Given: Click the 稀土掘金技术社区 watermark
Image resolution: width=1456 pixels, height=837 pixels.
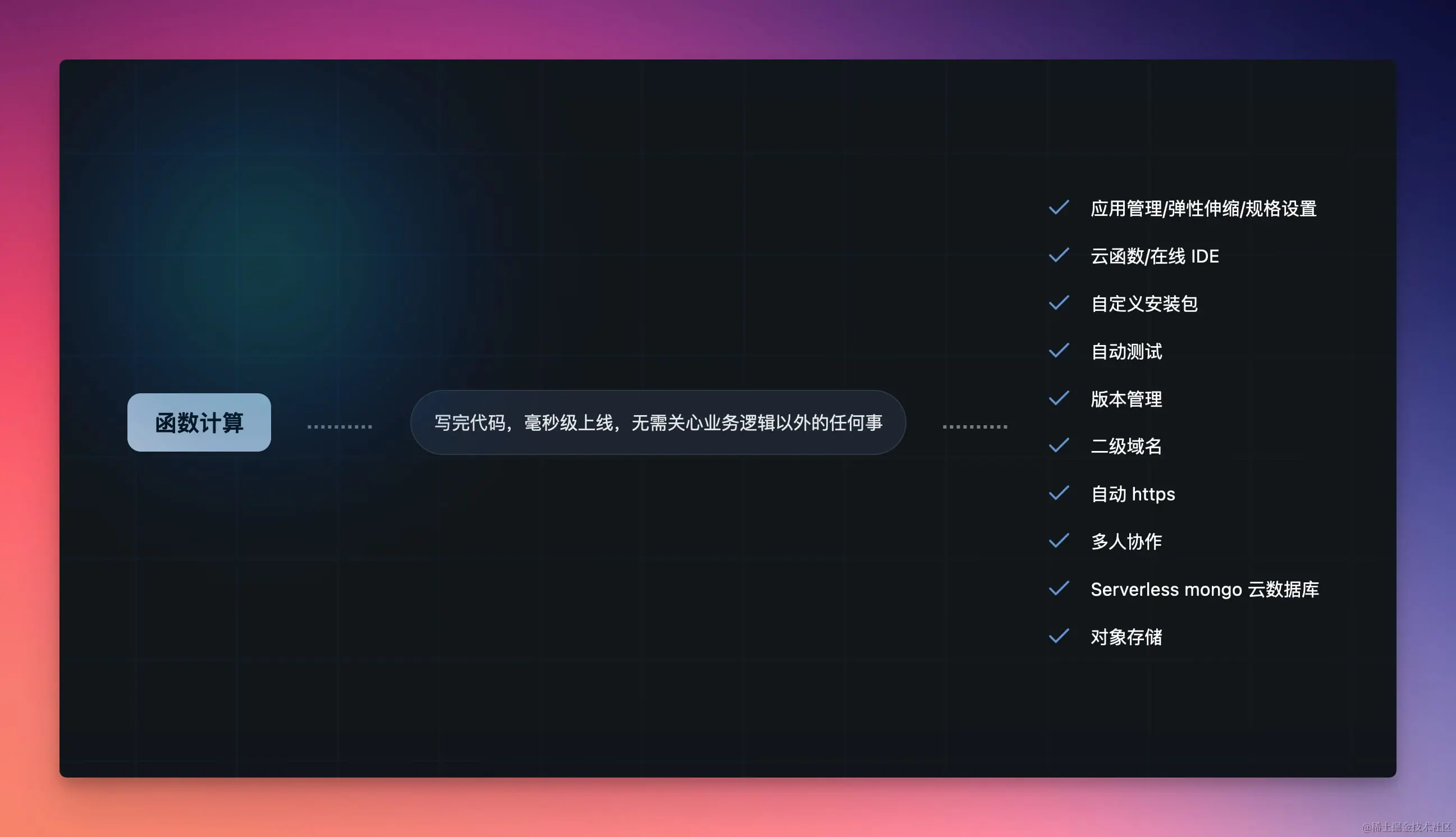Looking at the screenshot, I should pos(1407,827).
